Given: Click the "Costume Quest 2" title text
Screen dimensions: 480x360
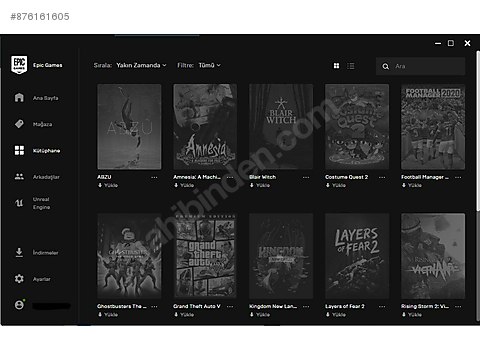Looking at the screenshot, I should click(x=347, y=177).
